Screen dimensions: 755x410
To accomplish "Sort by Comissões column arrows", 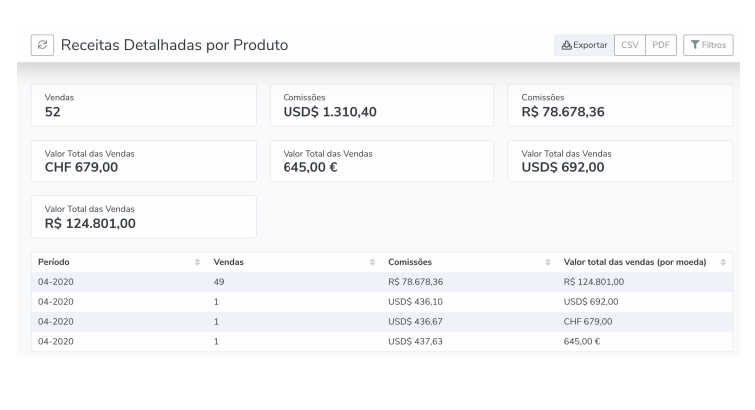I will [x=547, y=262].
